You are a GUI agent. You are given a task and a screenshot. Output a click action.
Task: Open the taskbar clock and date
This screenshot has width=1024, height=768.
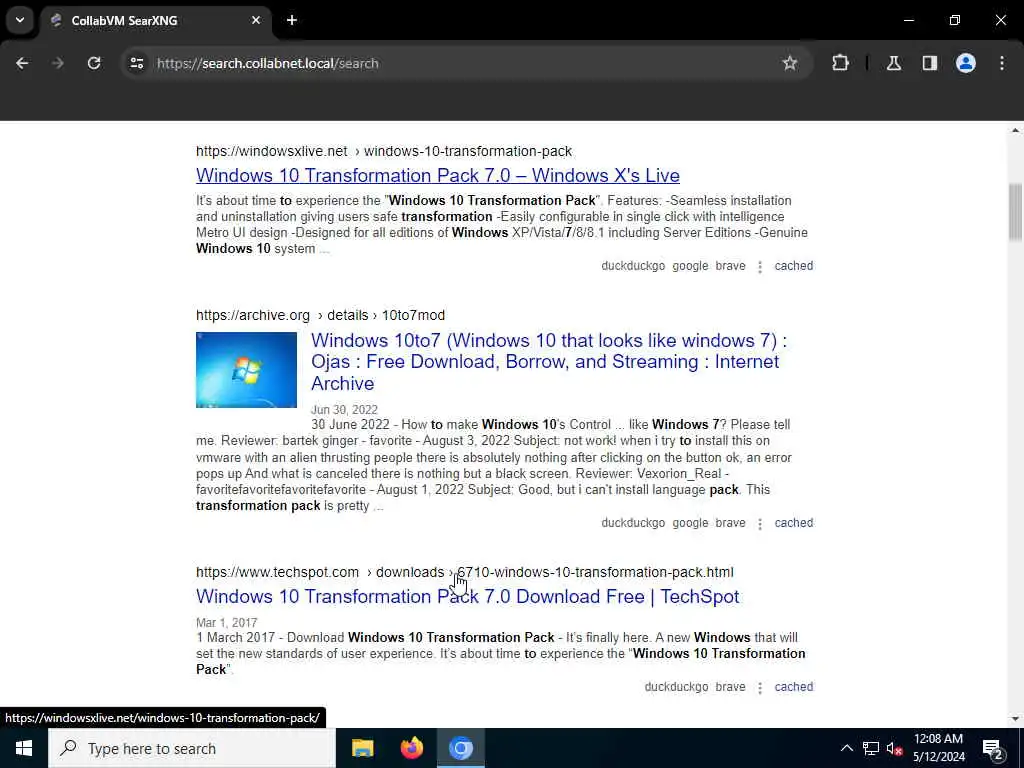tap(938, 748)
